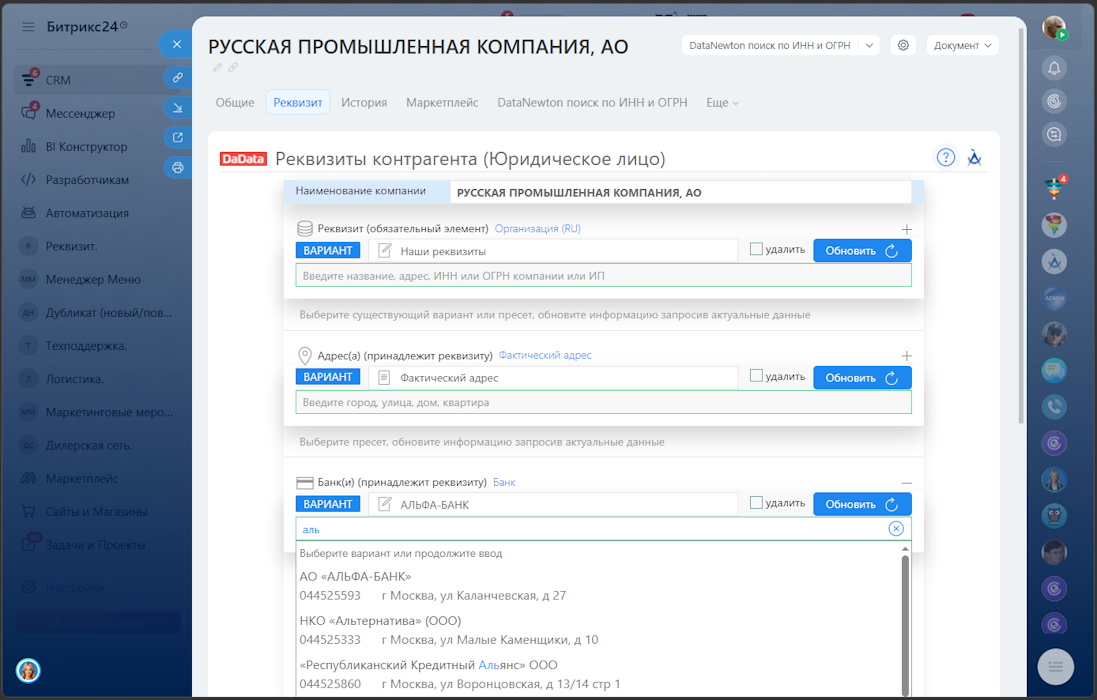Click Обновить button for Фактический адрес

point(862,378)
